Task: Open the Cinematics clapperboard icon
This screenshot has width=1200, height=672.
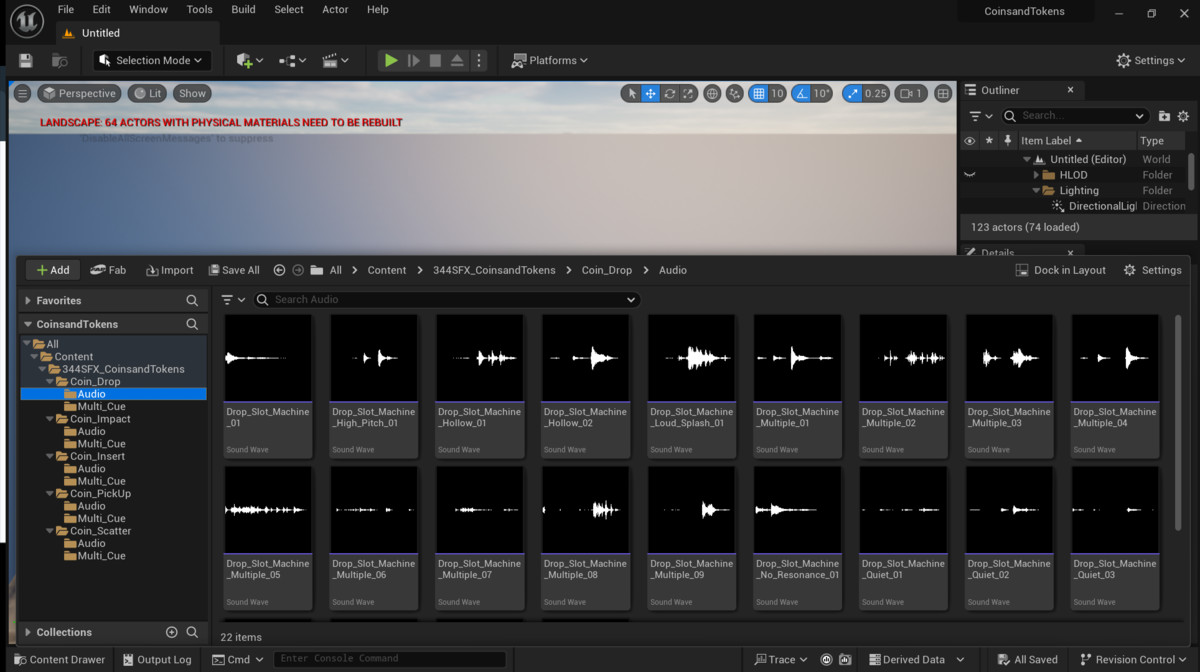Action: coord(335,61)
